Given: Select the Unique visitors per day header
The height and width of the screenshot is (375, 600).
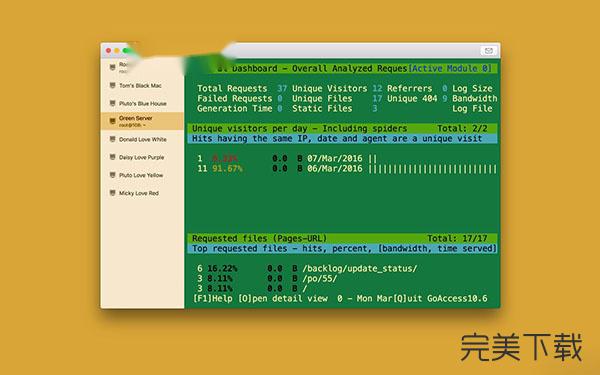Looking at the screenshot, I should click(x=300, y=129).
